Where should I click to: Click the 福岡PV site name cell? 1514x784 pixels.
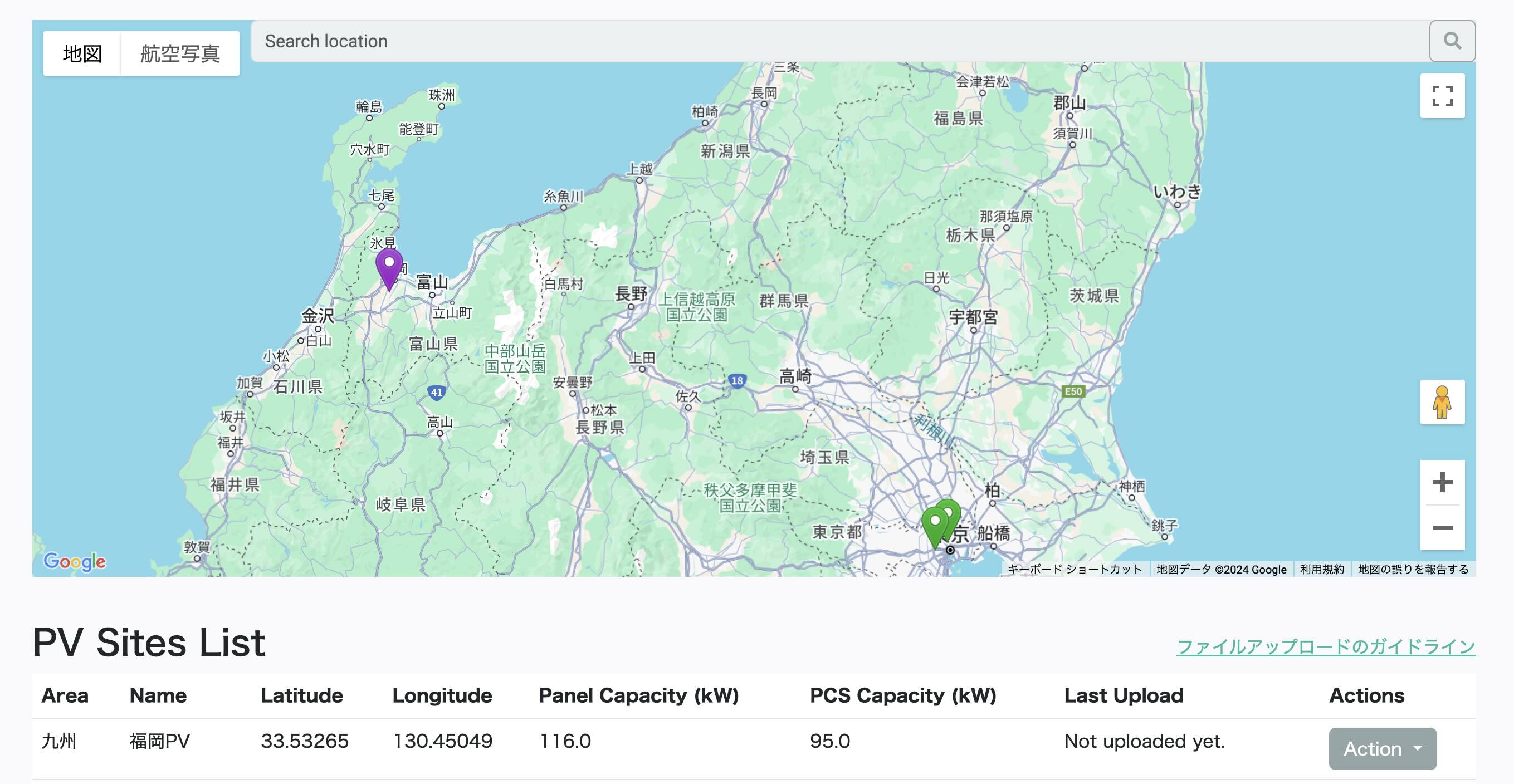(x=159, y=741)
